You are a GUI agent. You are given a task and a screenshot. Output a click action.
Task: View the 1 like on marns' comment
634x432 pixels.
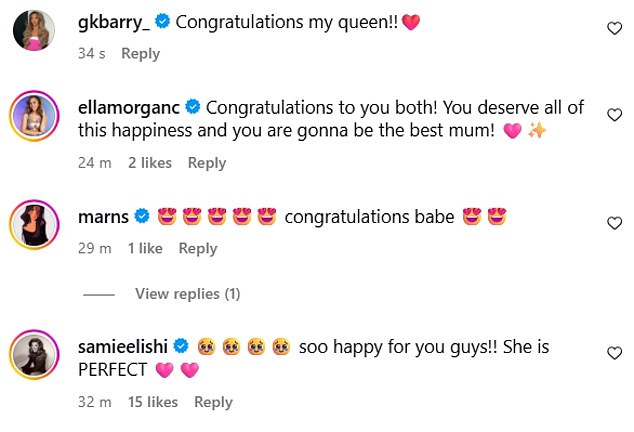(x=144, y=249)
